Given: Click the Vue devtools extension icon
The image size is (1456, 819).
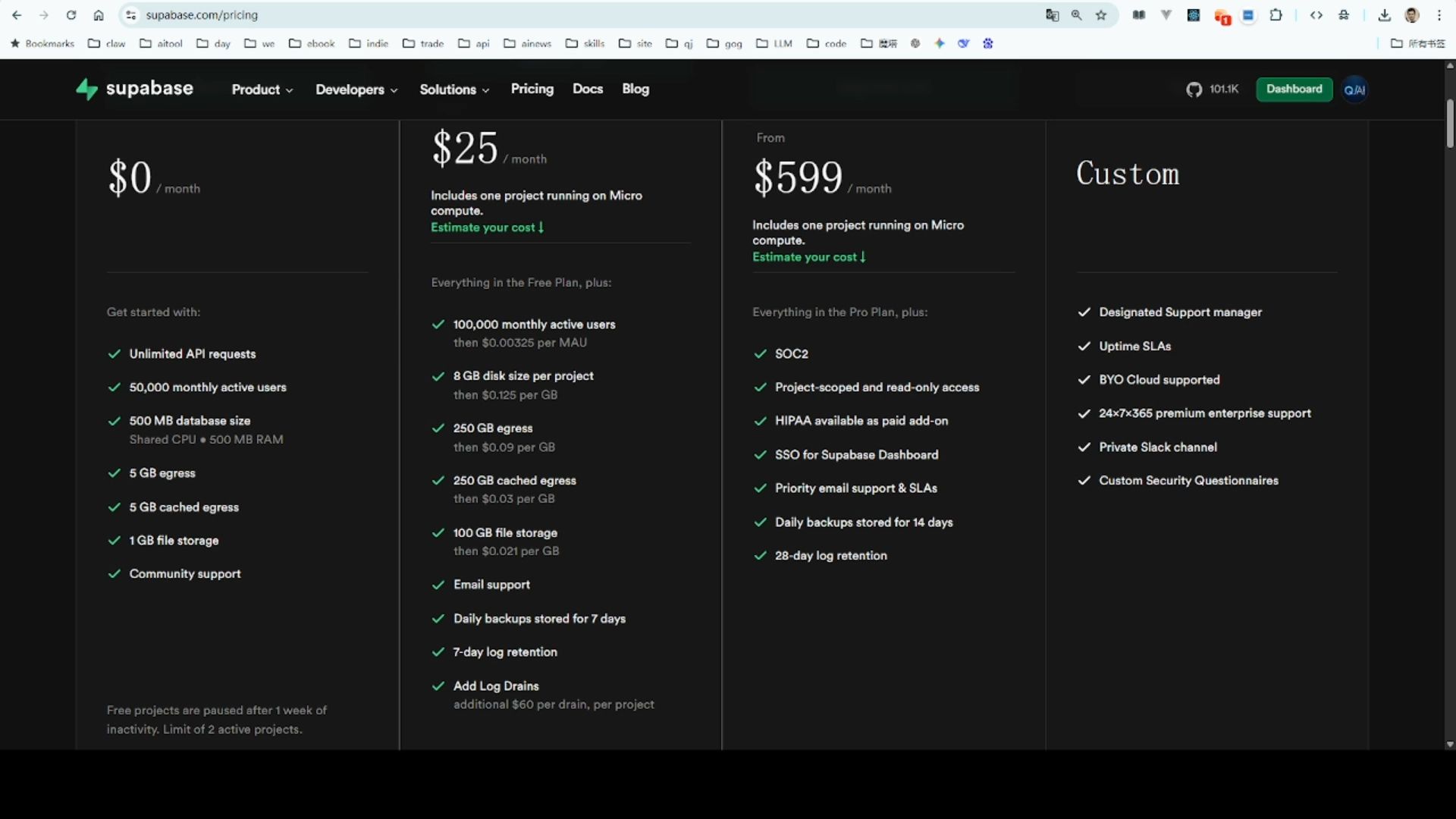Looking at the screenshot, I should click(1166, 15).
